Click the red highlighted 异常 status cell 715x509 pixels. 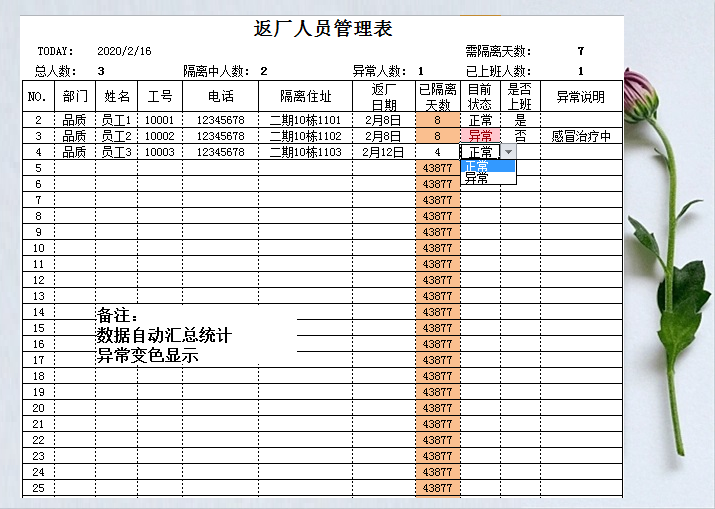click(x=480, y=136)
